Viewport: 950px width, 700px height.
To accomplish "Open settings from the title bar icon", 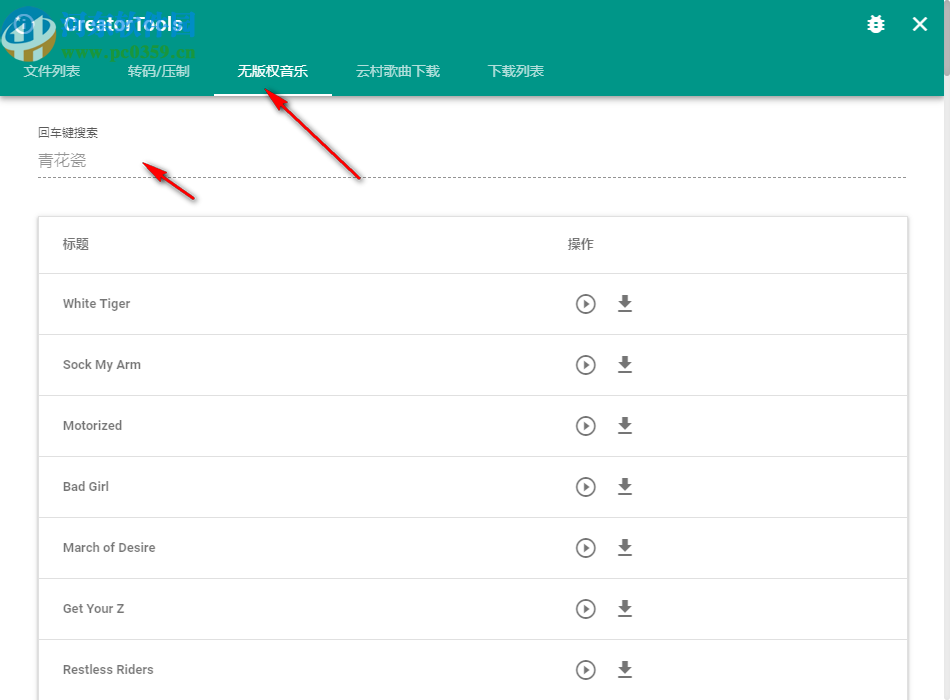I will [x=875, y=24].
